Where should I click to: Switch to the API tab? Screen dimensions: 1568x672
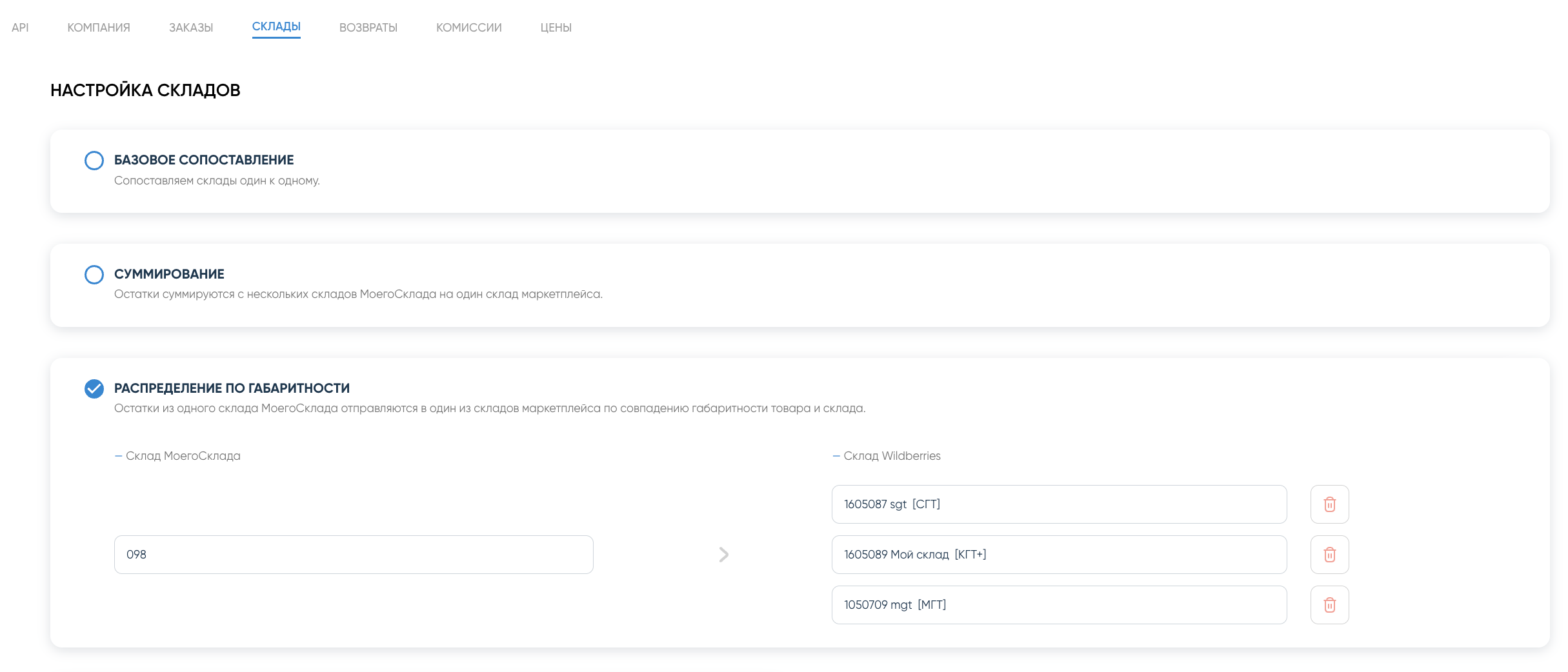coord(20,28)
